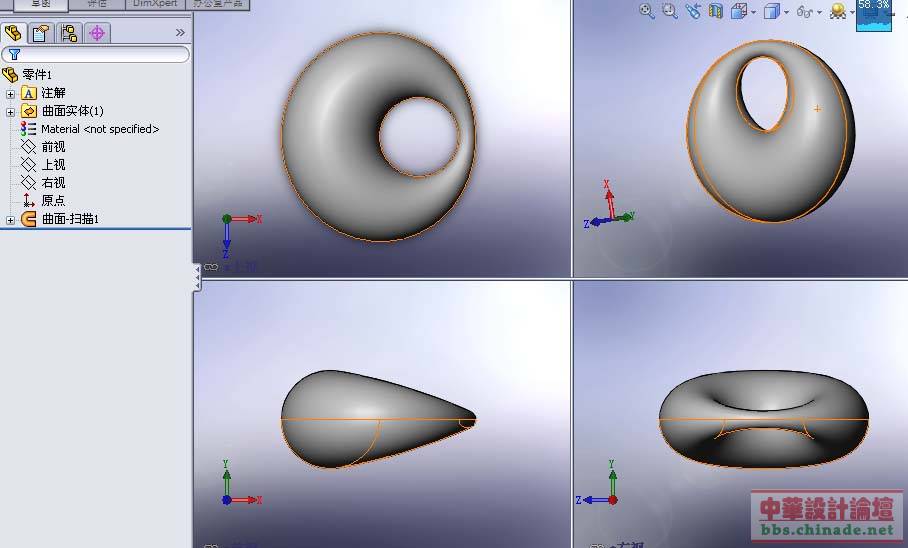
Task: Expand the 曲面实体(1) folder
Action: click(x=10, y=111)
